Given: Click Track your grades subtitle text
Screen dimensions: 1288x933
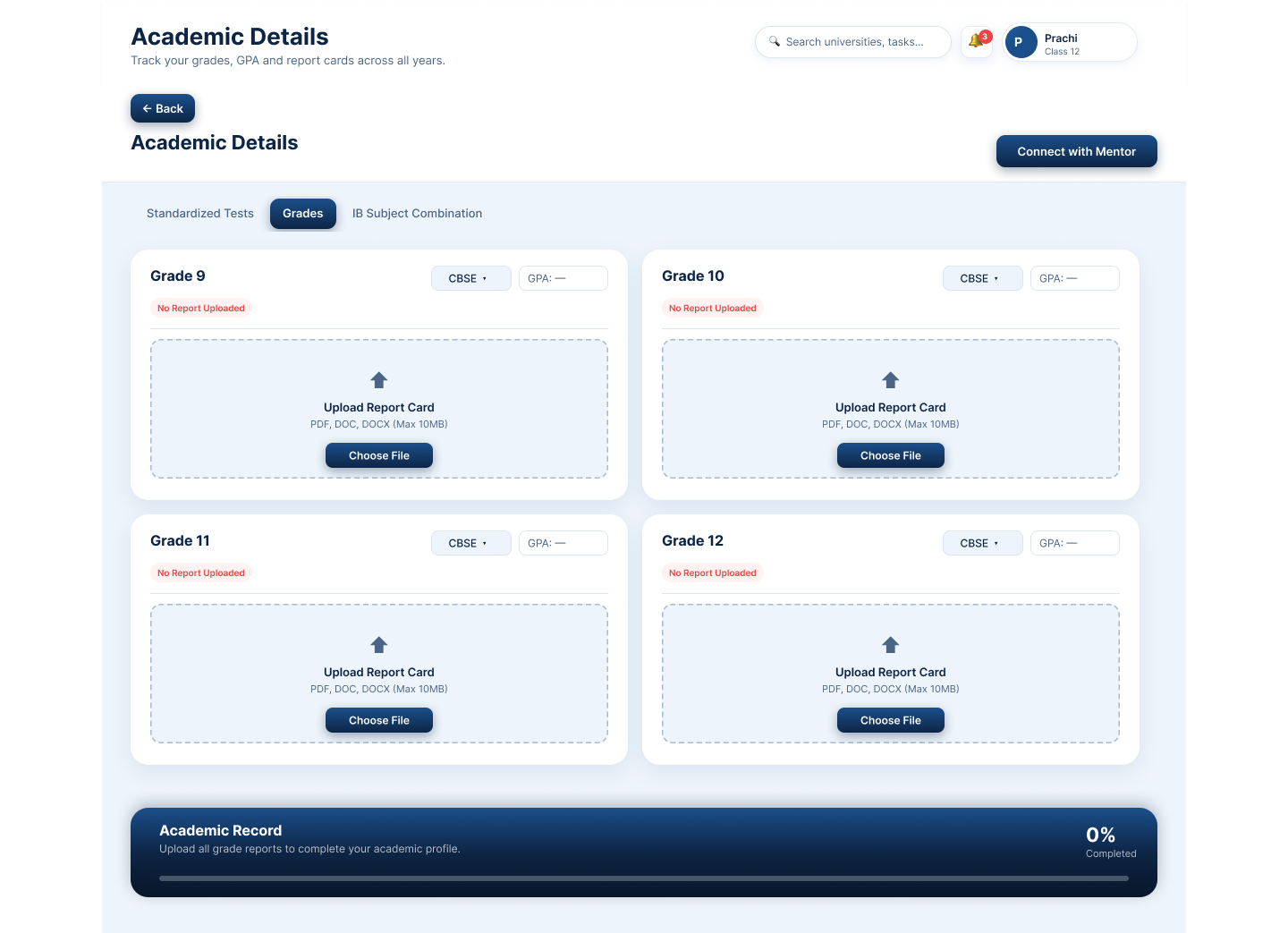Looking at the screenshot, I should 288,61.
